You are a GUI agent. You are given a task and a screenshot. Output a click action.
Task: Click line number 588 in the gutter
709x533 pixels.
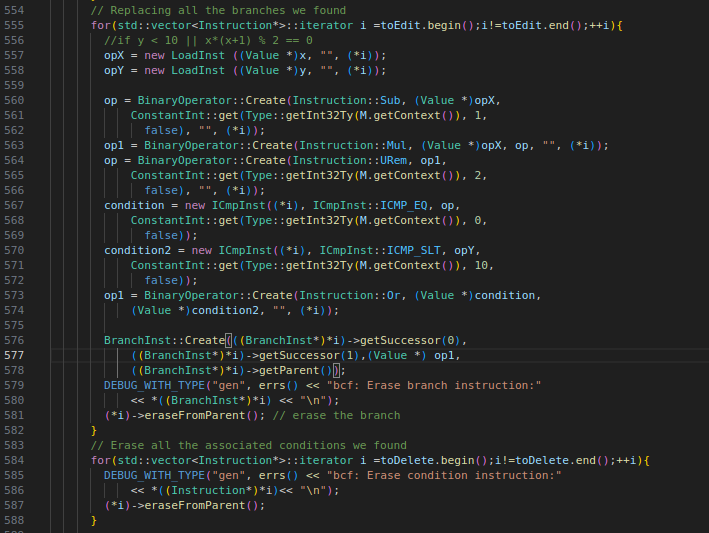(x=16, y=520)
